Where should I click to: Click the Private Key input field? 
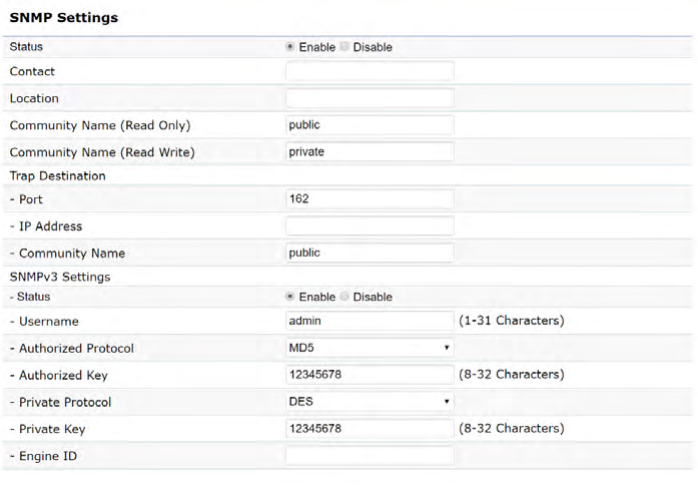[x=369, y=429]
